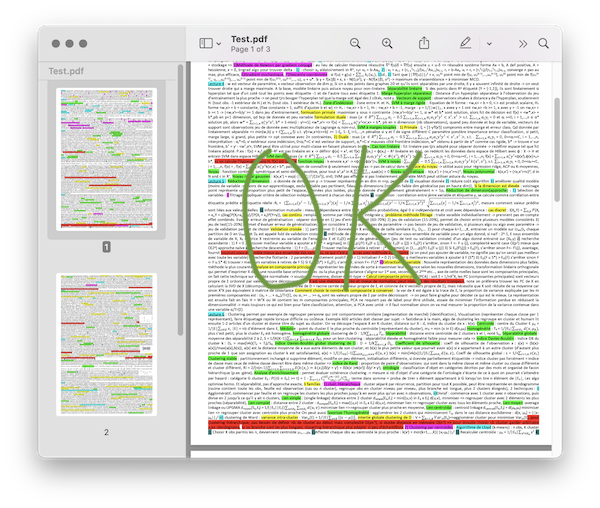Expand the markup options chevron
The height and width of the screenshot is (508, 600).
pyautogui.click(x=489, y=44)
